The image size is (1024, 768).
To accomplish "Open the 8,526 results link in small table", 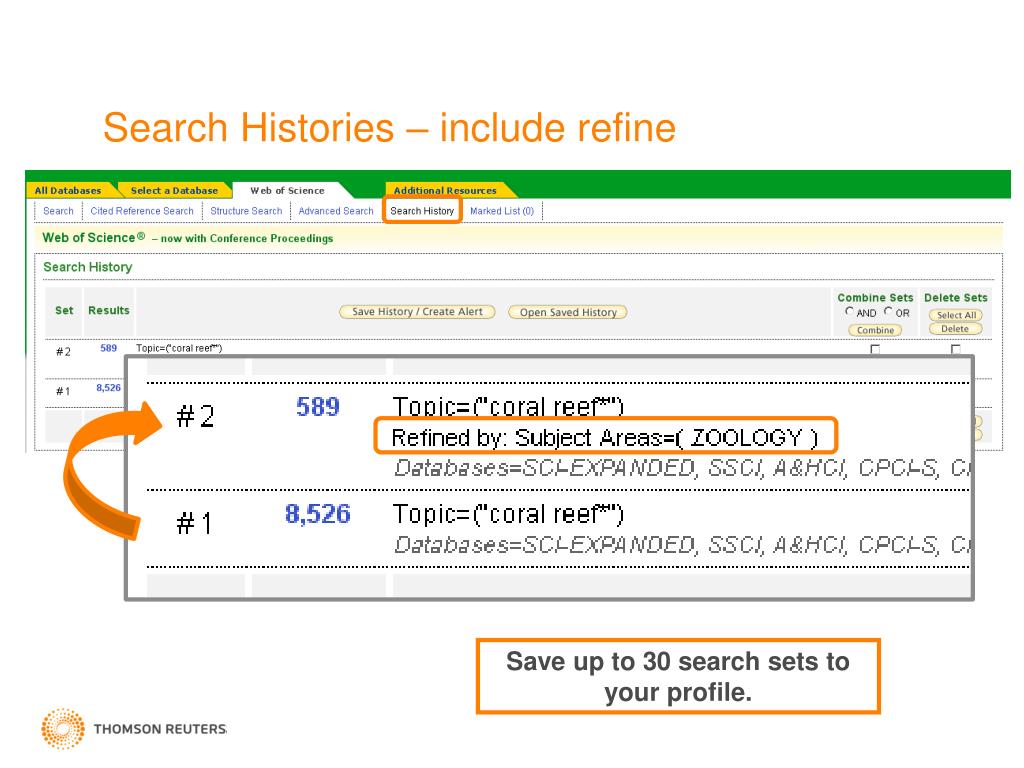I will click(108, 387).
